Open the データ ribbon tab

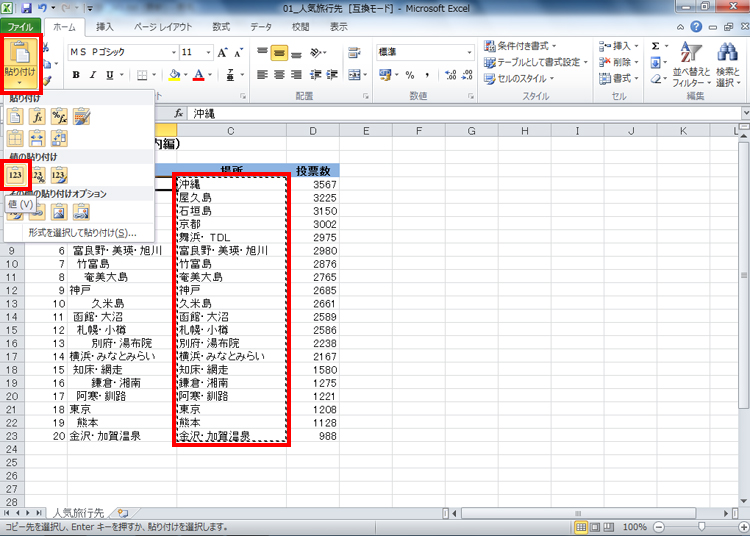tap(261, 27)
